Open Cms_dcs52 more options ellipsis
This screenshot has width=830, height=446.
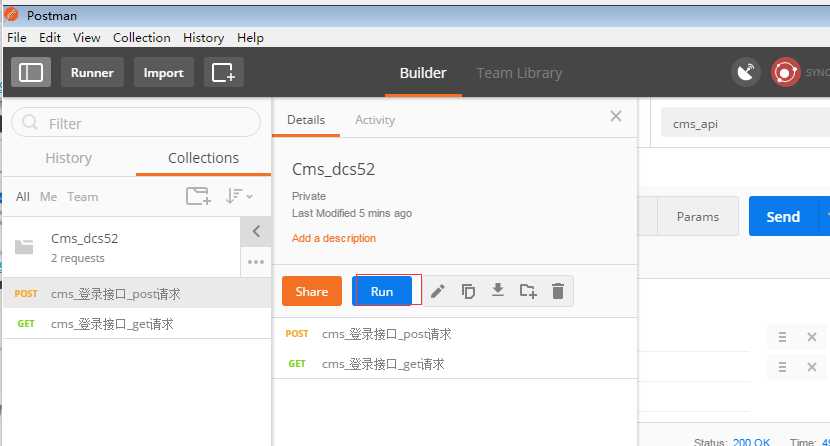(256, 262)
